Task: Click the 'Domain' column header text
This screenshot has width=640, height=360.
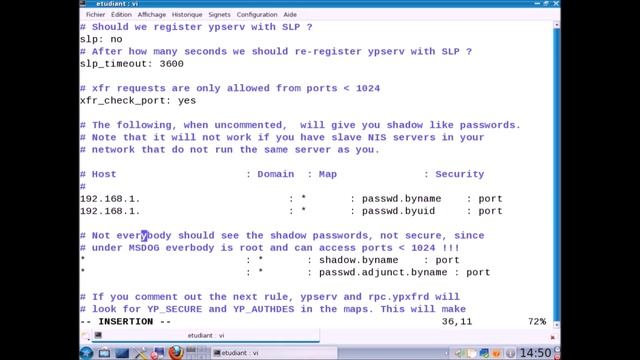Action: [276, 174]
